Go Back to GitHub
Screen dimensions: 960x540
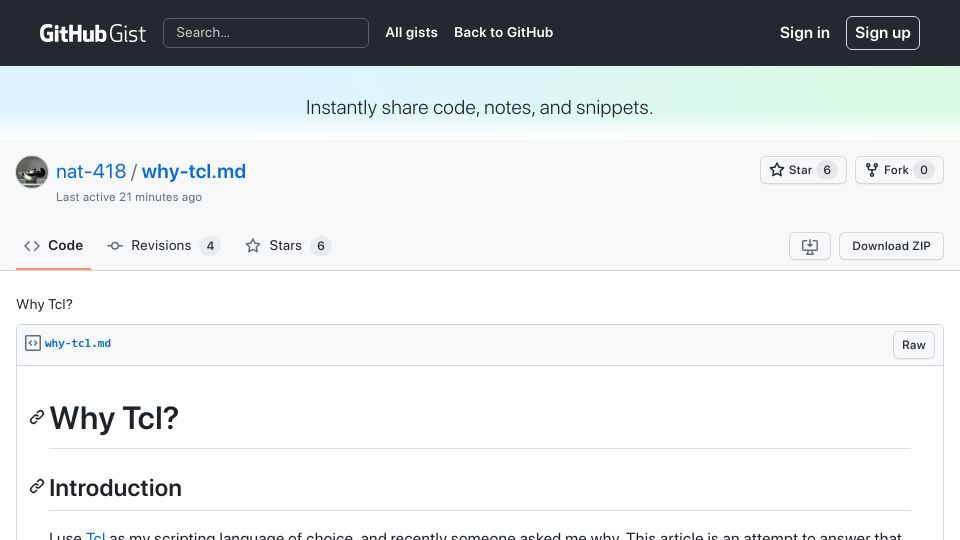503,32
